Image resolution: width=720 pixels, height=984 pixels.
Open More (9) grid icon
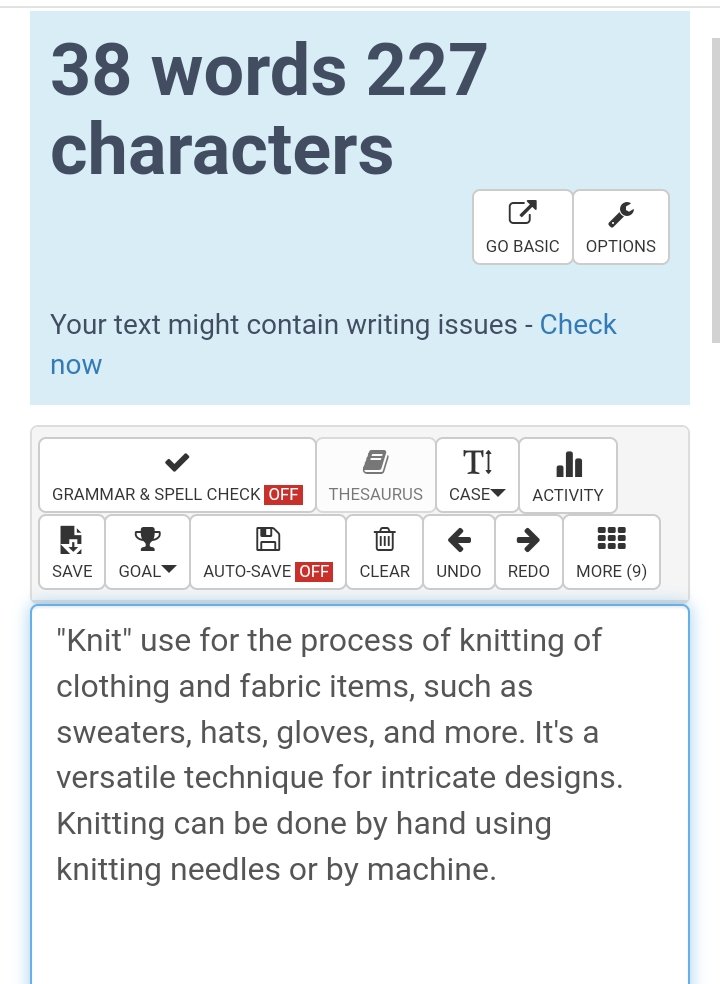[611, 538]
